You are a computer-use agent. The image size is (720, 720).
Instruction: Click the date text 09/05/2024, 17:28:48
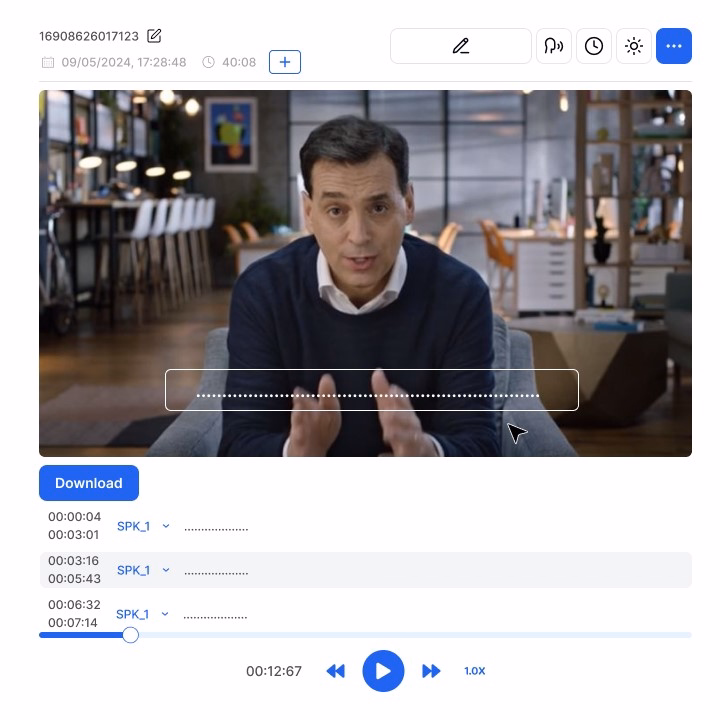[x=124, y=62]
